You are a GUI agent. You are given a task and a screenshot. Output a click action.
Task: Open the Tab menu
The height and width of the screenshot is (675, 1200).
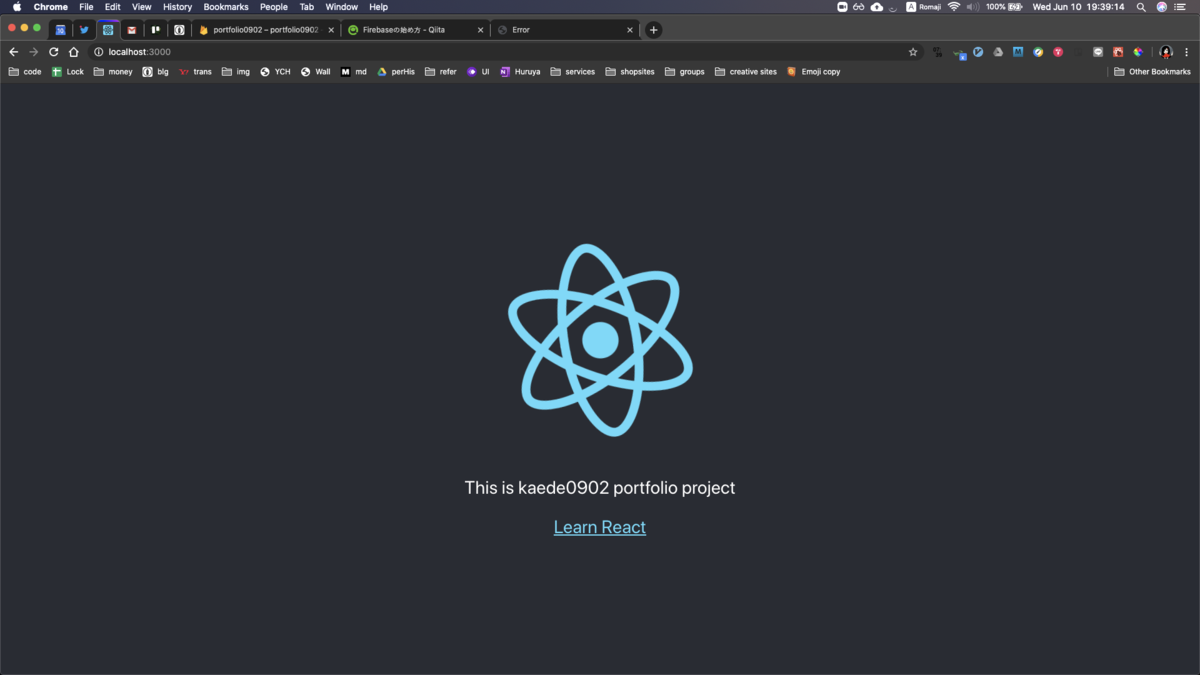coord(307,7)
